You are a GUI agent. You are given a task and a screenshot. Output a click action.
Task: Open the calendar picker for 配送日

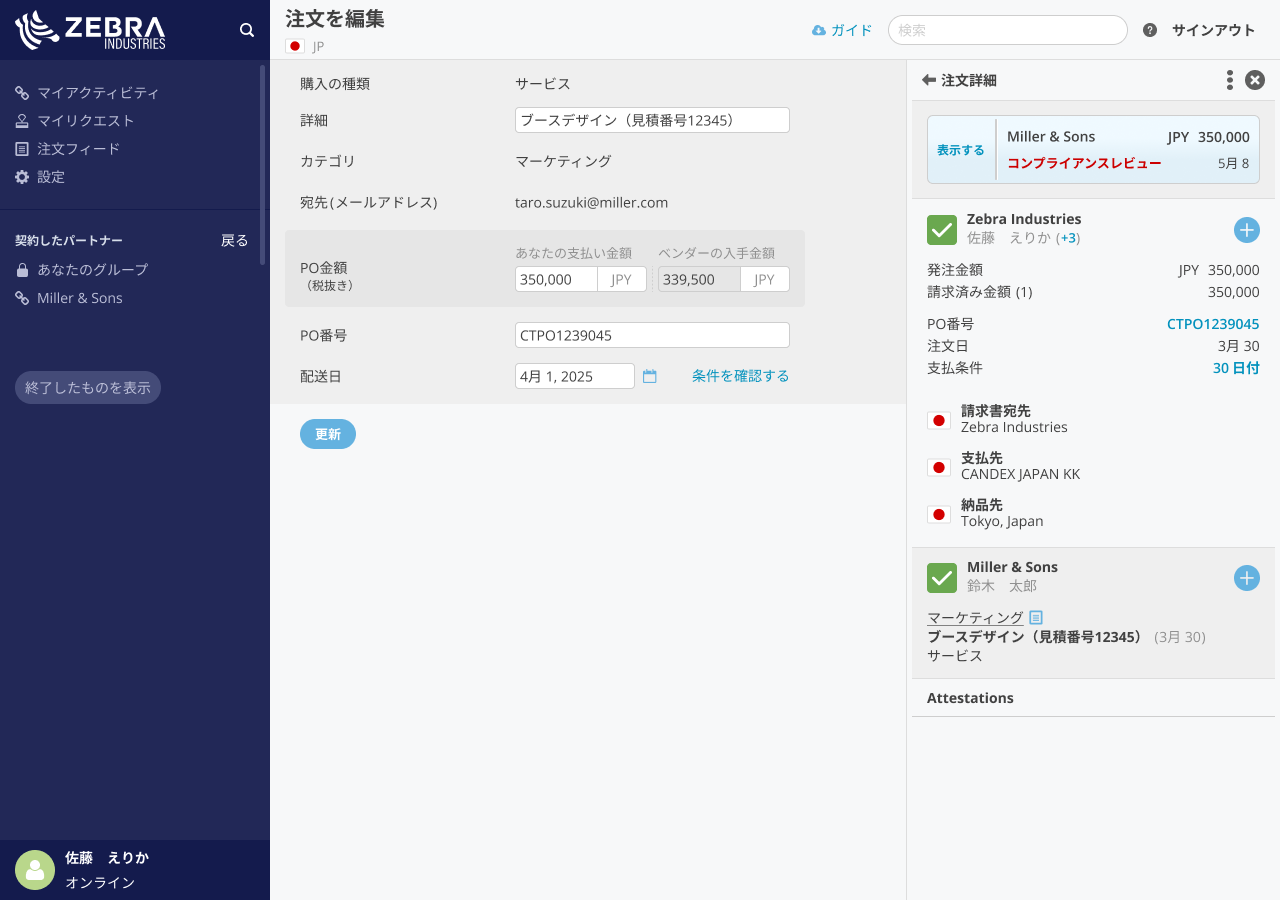point(650,376)
